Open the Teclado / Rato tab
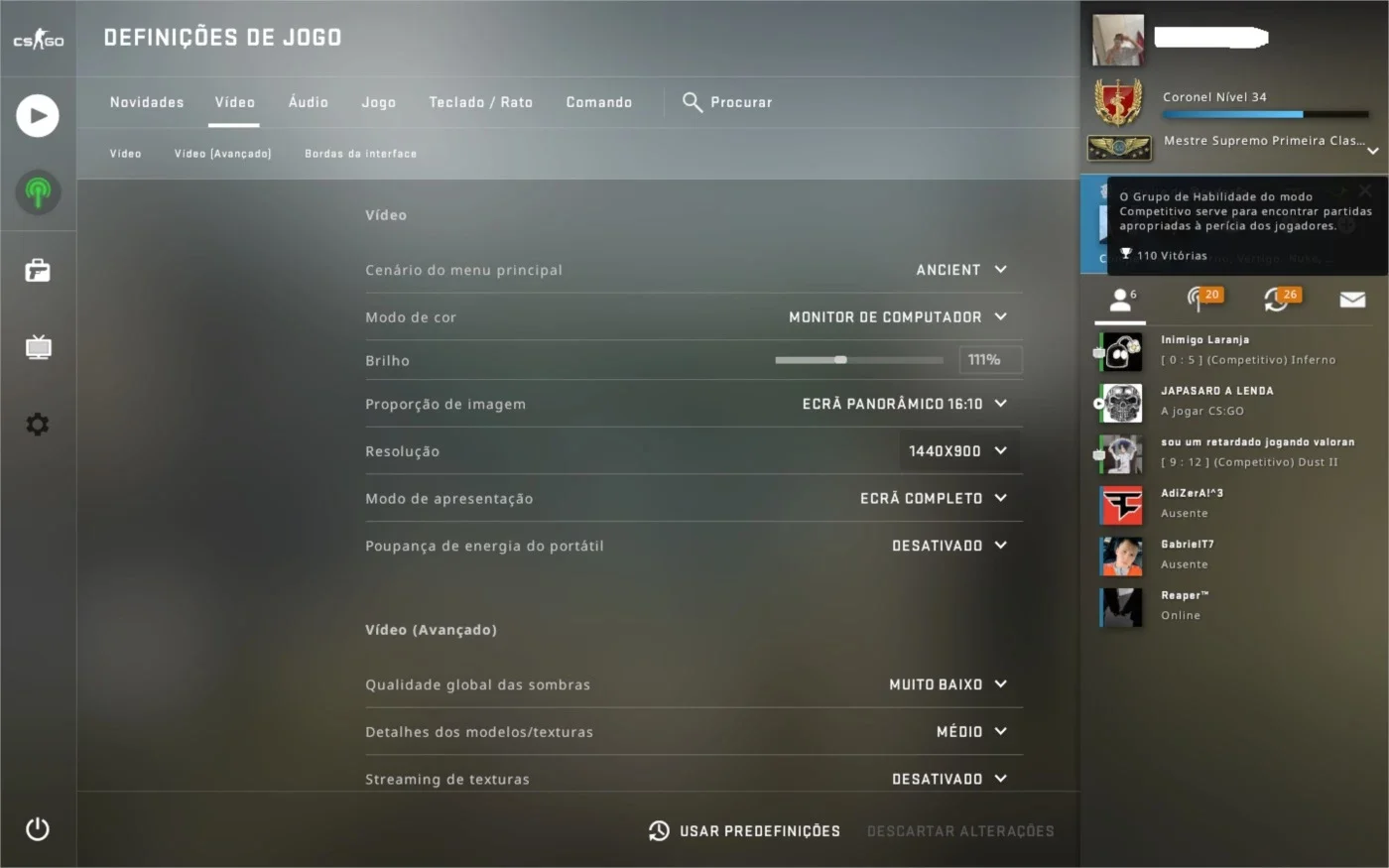Screen dimensions: 1389x868 click(480, 102)
